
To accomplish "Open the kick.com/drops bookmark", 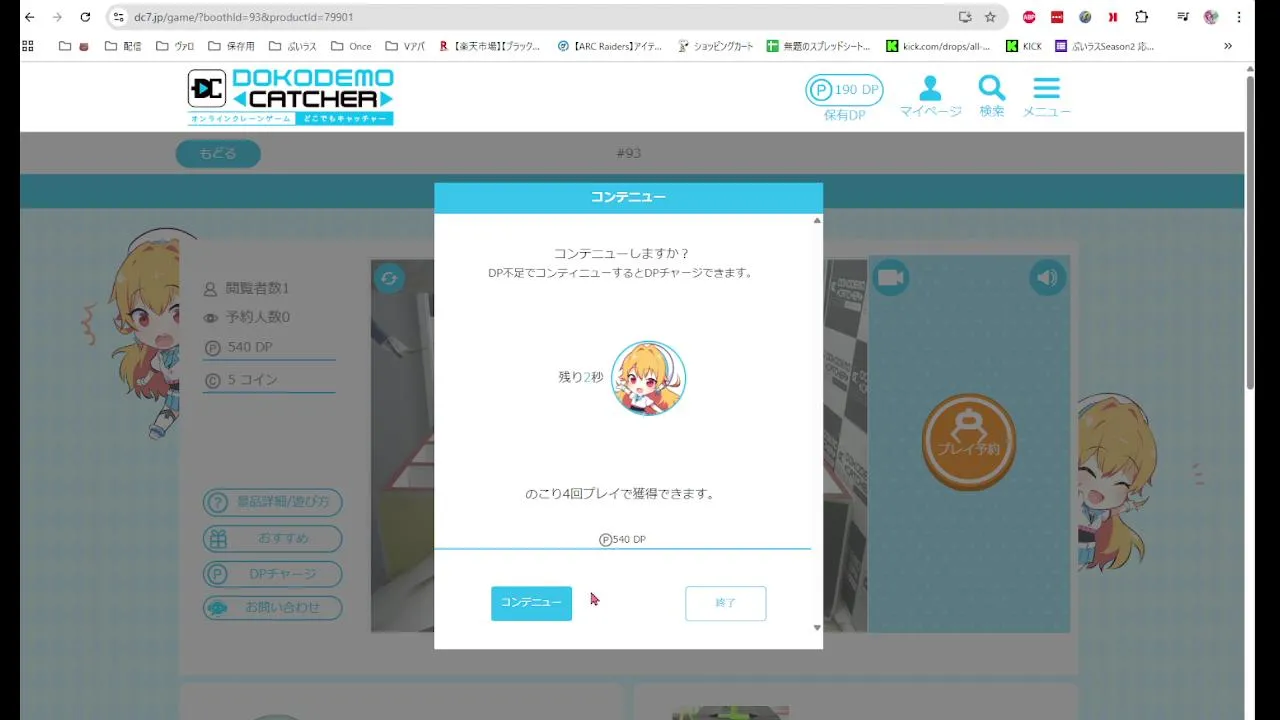I will 939,46.
